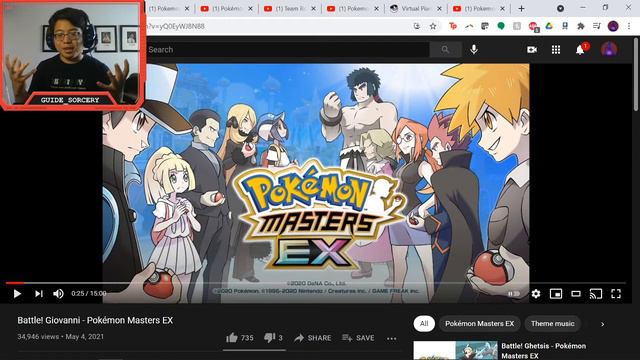Open Chrome's three-dot menu
The height and width of the screenshot is (360, 640).
(x=629, y=26)
